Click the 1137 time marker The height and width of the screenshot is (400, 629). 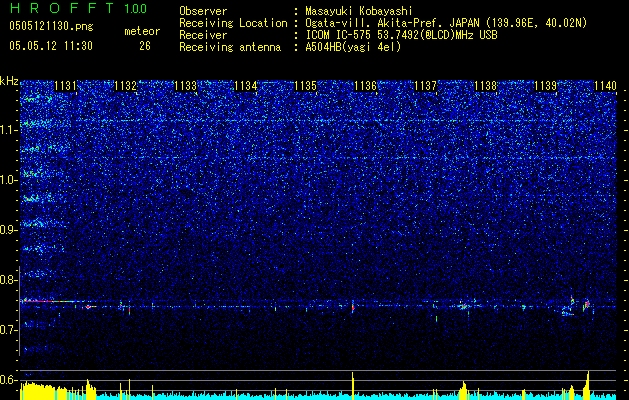coord(425,85)
